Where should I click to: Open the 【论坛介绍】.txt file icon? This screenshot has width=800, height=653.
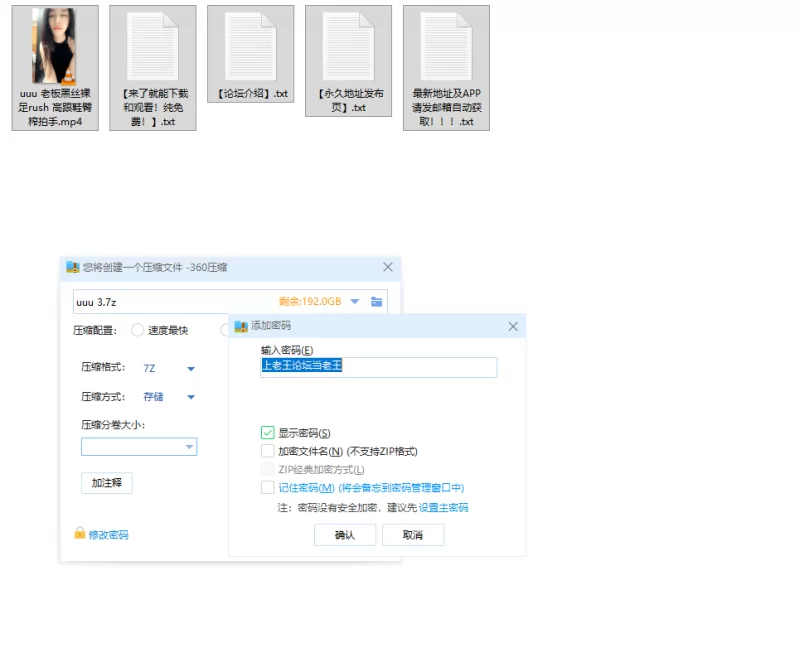[250, 46]
